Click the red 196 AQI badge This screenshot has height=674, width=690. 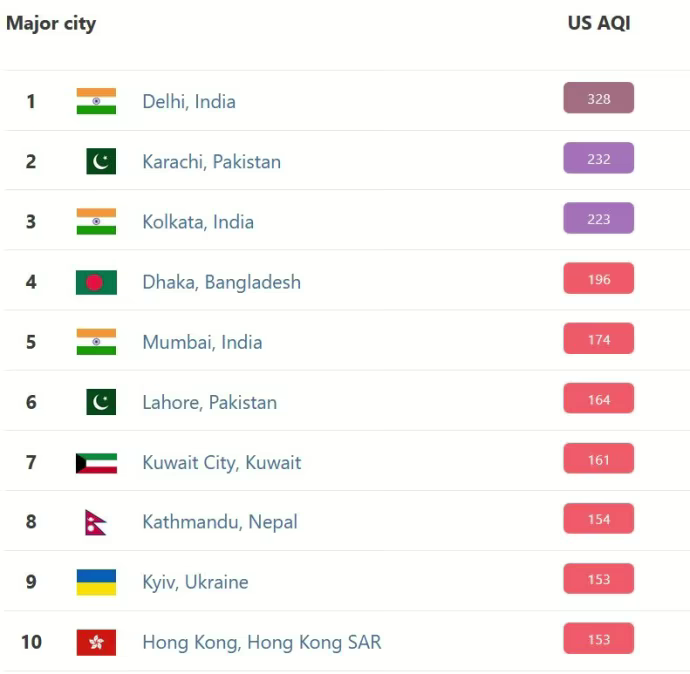tap(598, 279)
